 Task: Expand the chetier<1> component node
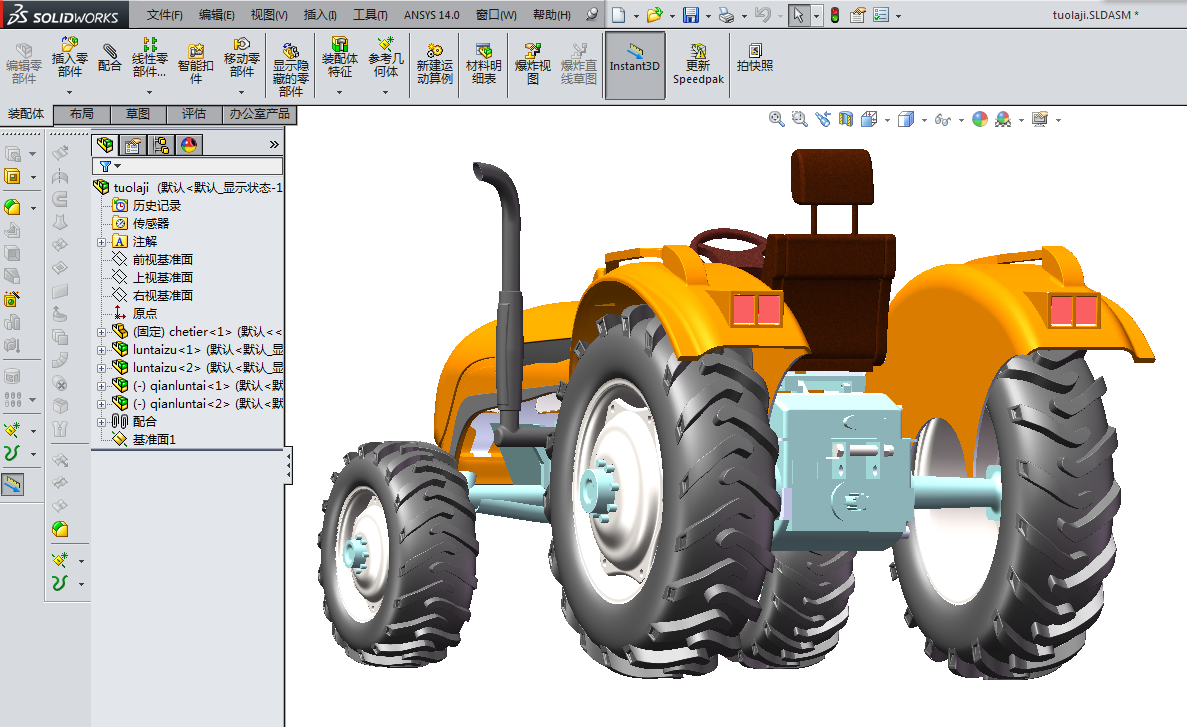tap(101, 331)
